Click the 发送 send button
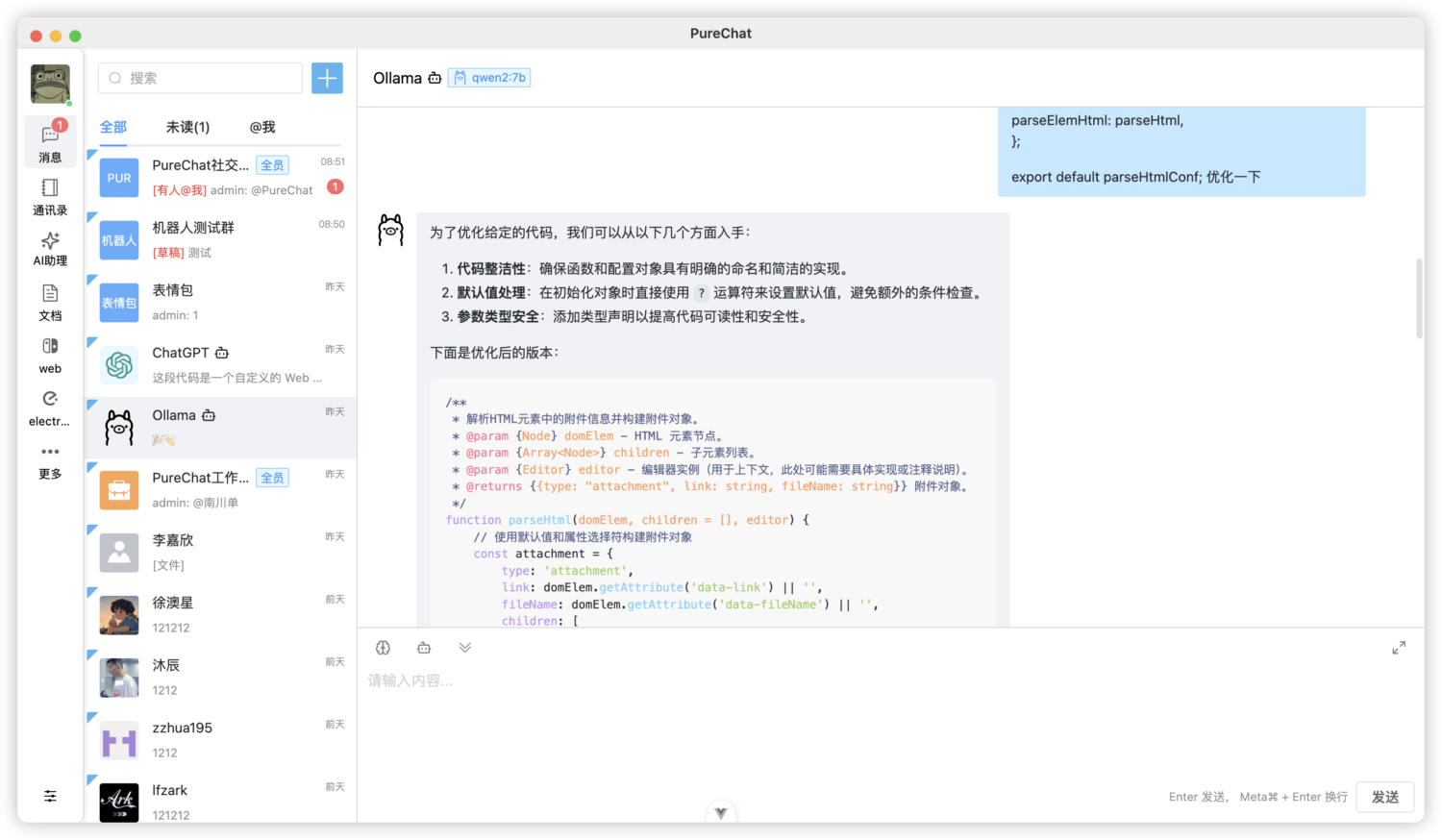This screenshot has height=840, width=1442. click(1385, 797)
